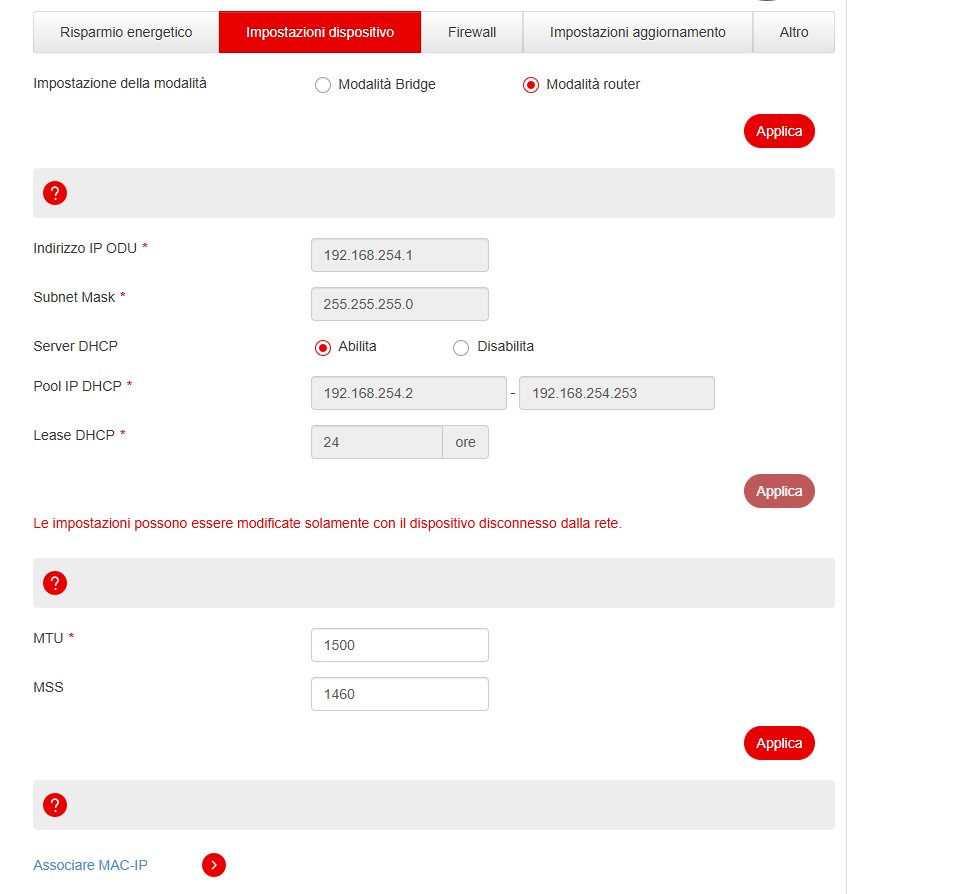Choose Disabilita for Server DHCP

(461, 347)
